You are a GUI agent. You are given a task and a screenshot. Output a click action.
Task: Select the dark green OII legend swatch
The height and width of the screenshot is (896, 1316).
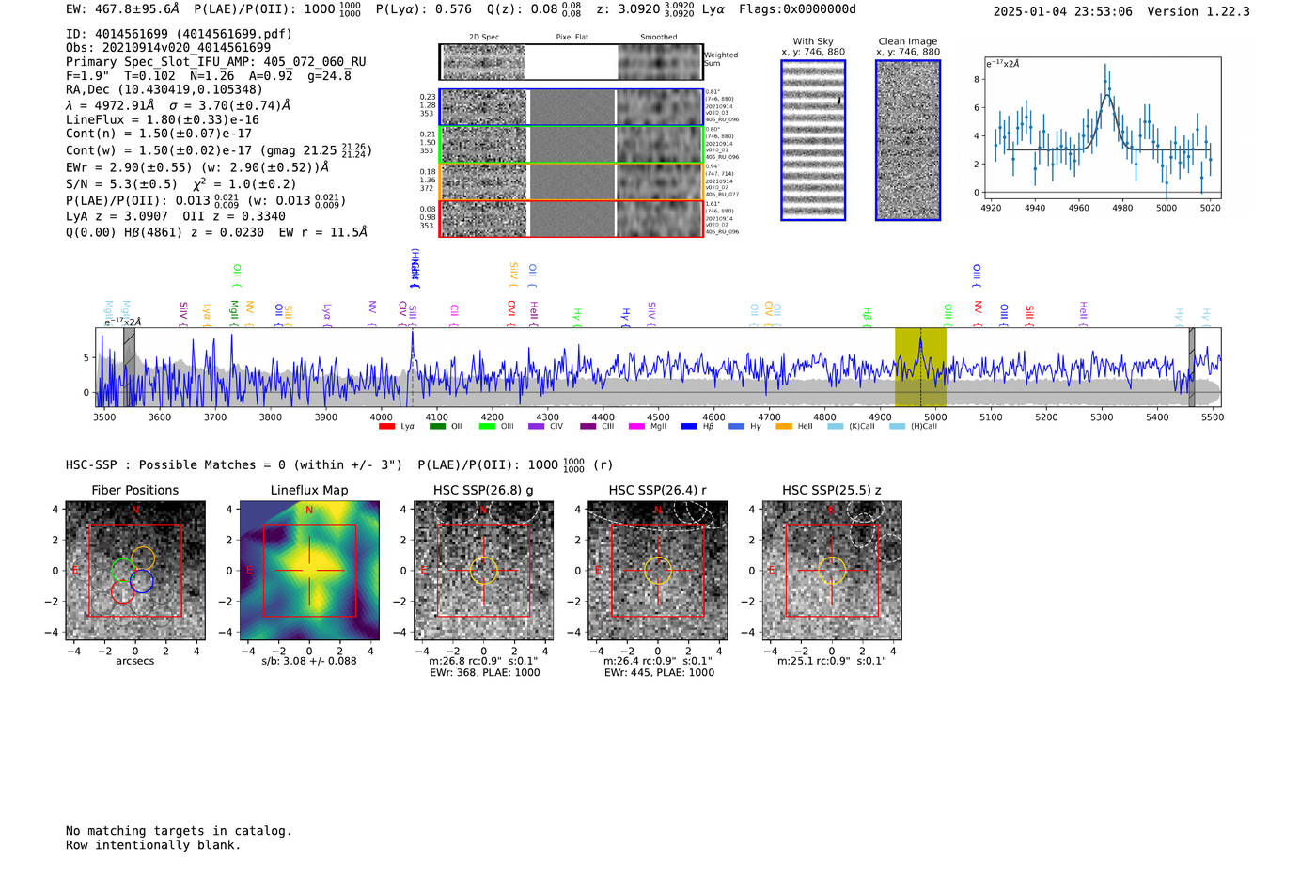[437, 427]
